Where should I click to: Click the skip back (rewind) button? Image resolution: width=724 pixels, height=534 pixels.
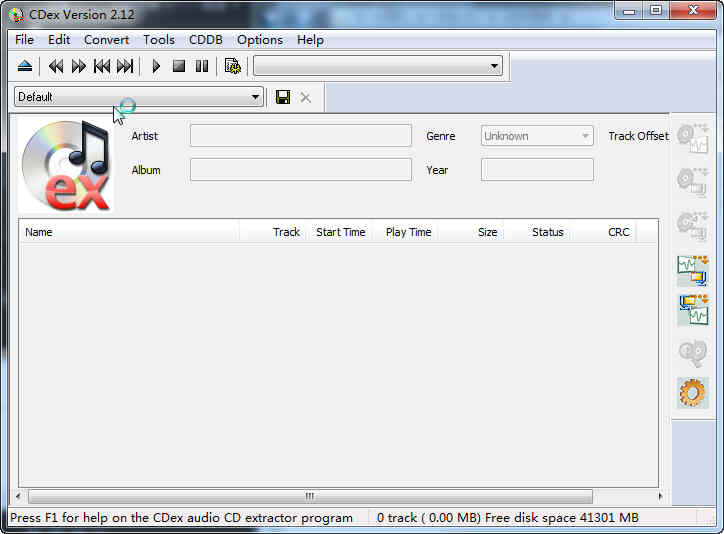[56, 66]
